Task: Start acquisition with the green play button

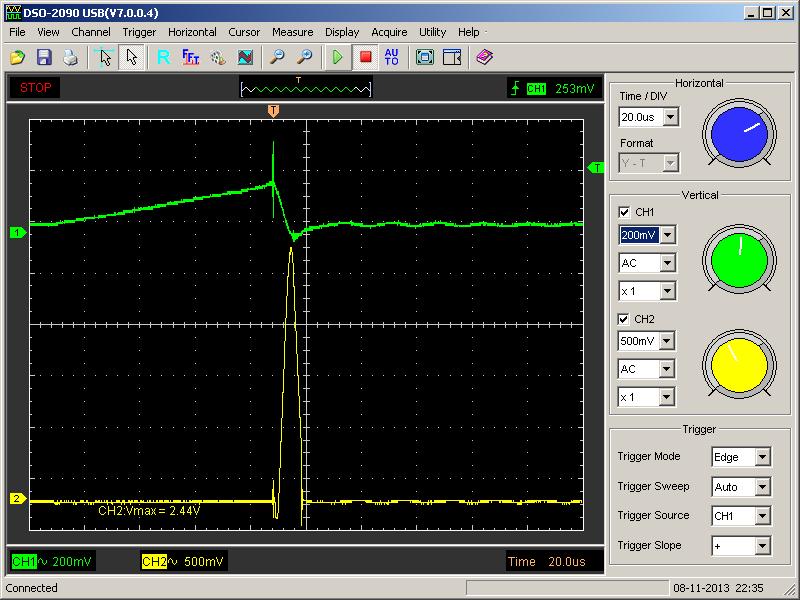Action: click(337, 57)
